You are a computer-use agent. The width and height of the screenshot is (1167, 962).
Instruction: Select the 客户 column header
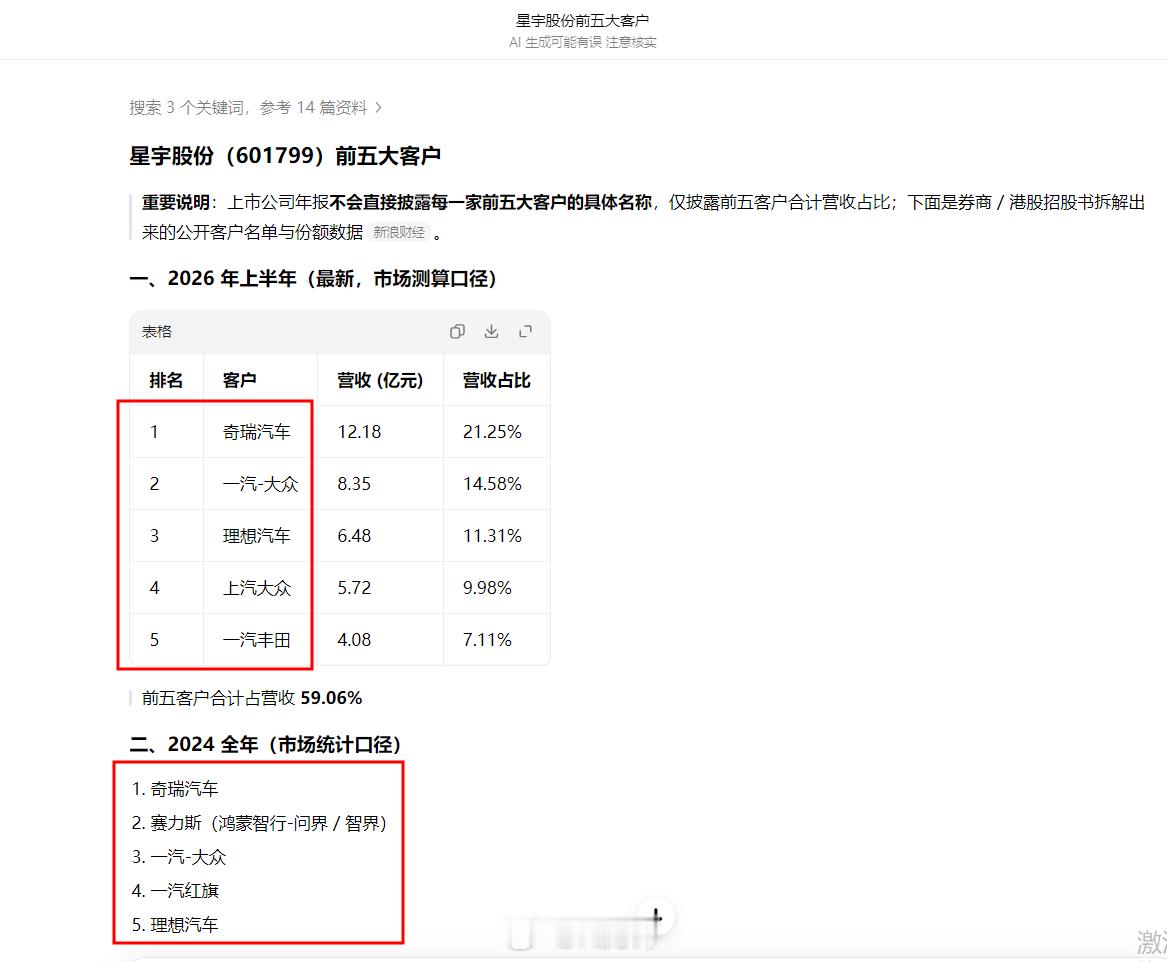click(240, 380)
